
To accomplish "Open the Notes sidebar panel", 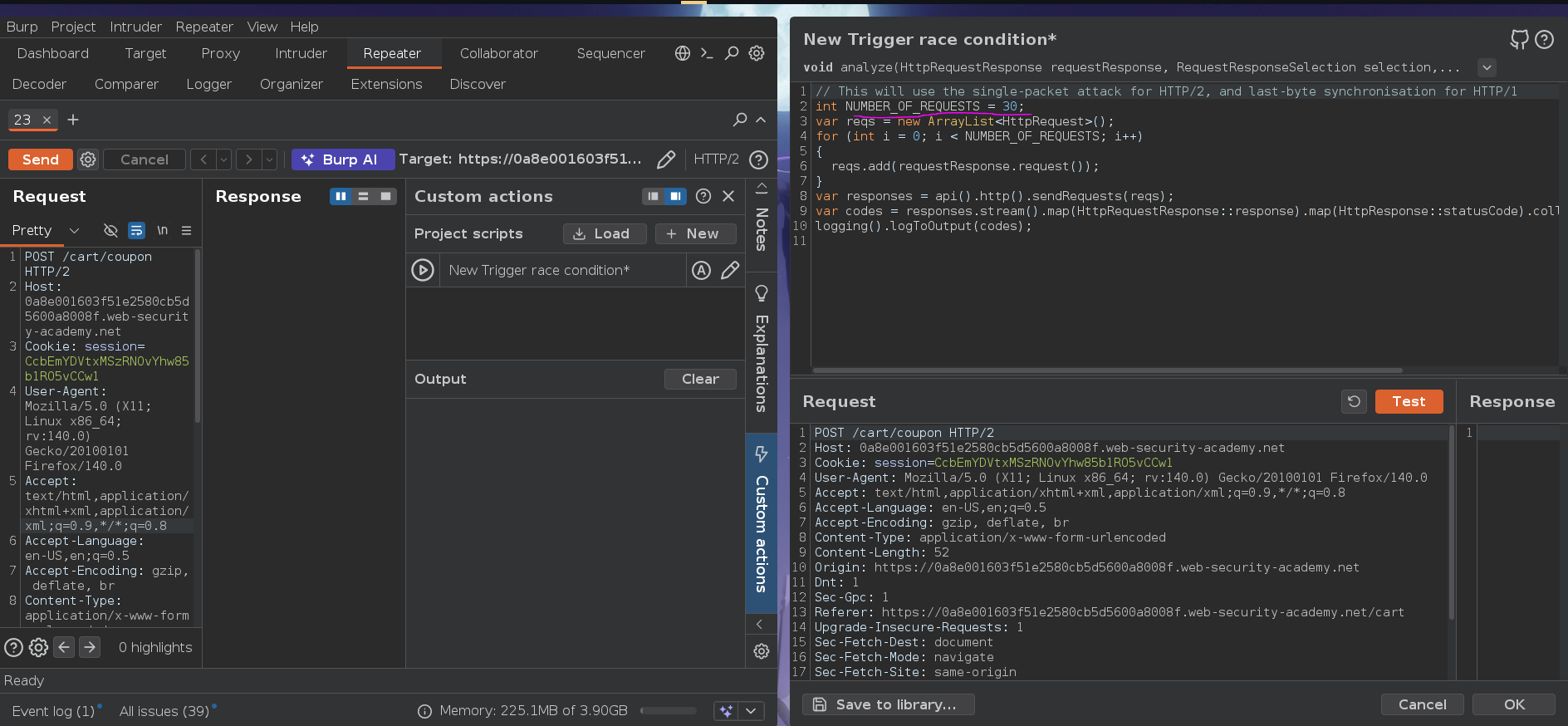I will pos(762,229).
